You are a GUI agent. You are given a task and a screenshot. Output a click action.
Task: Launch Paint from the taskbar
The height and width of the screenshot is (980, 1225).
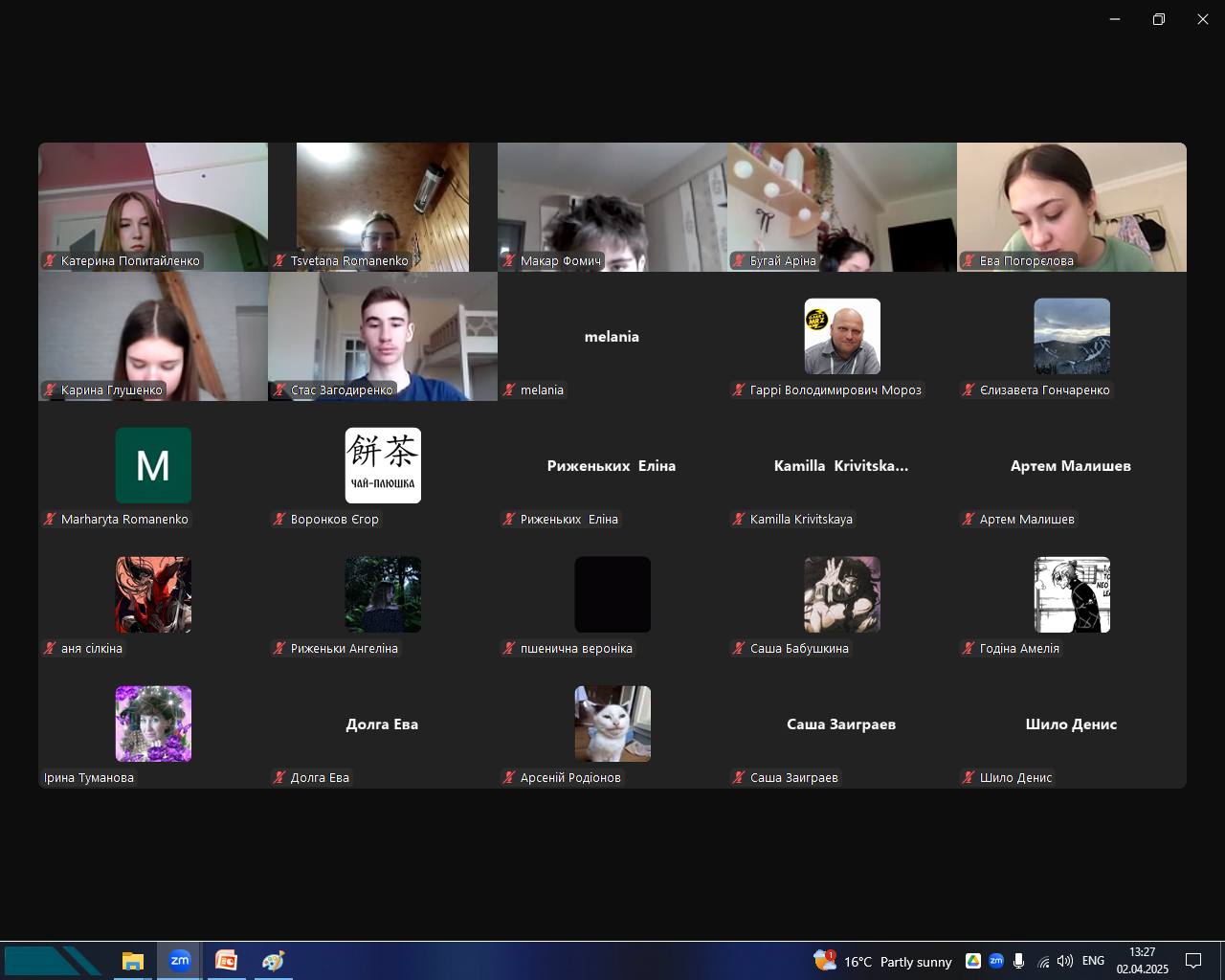tap(273, 961)
